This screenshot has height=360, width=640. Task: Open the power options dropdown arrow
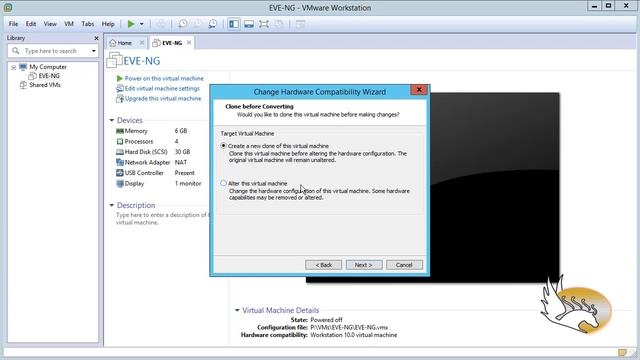click(142, 24)
